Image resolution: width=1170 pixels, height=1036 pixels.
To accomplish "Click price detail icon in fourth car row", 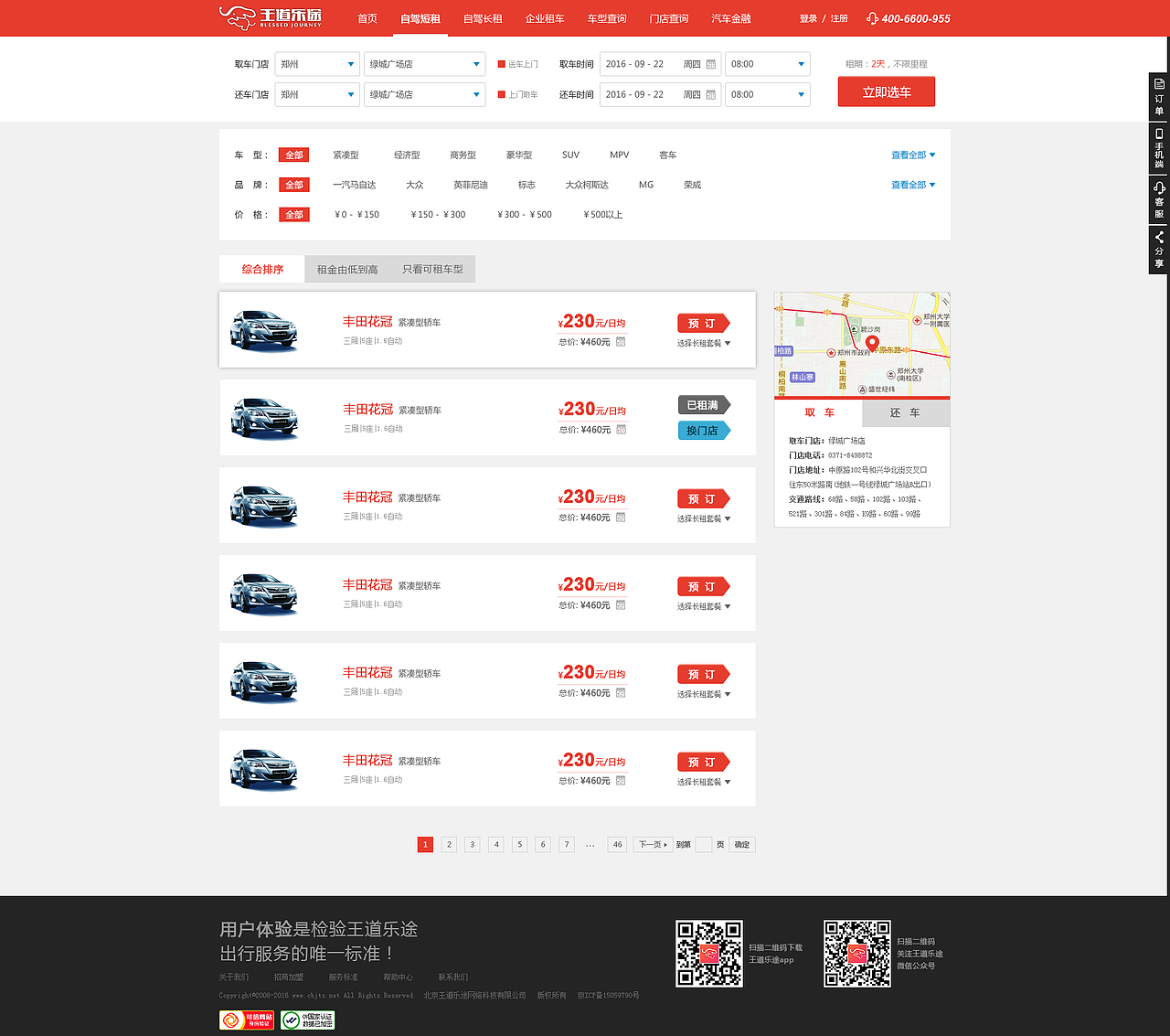I will 621,605.
